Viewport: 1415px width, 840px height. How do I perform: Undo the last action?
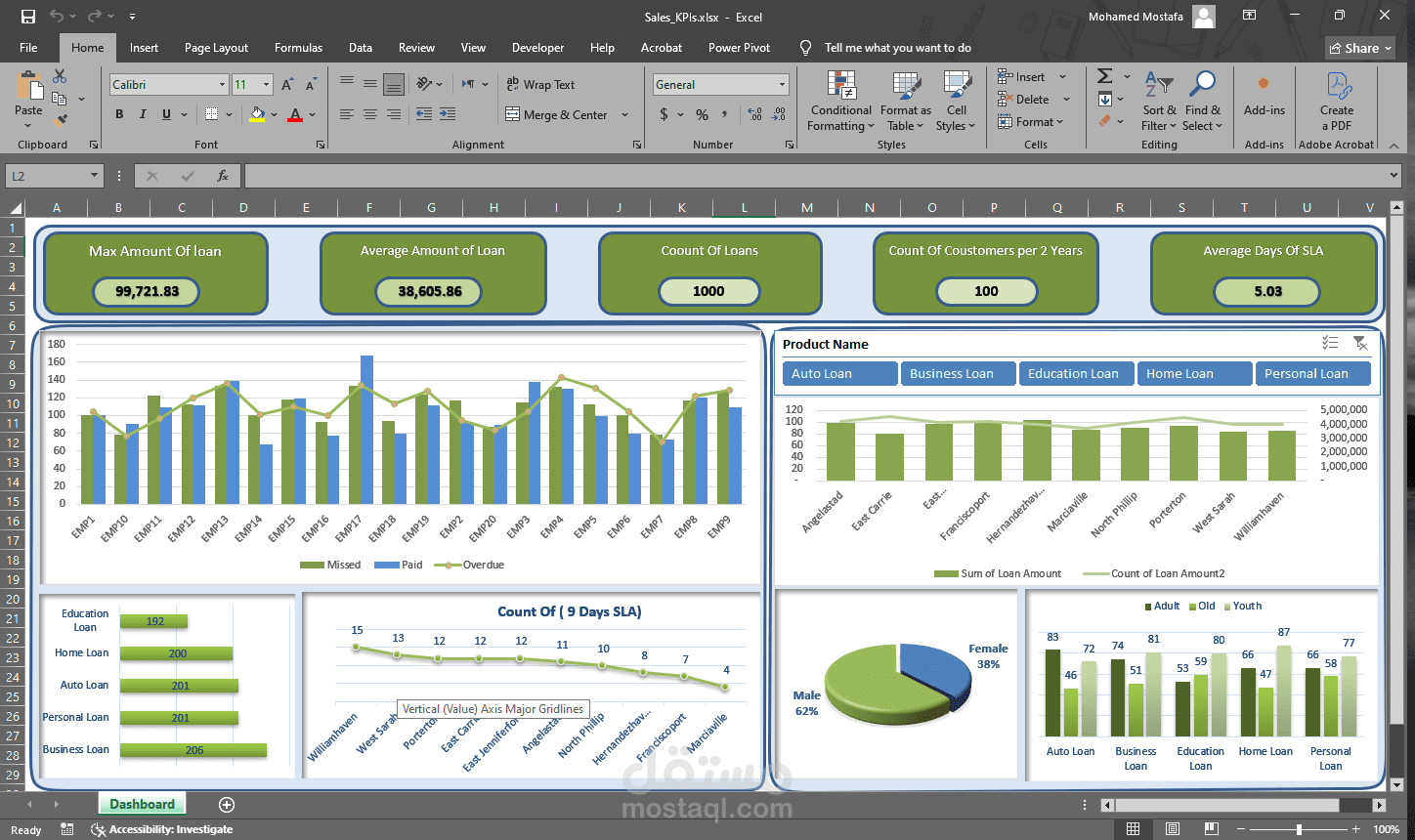coord(57,17)
